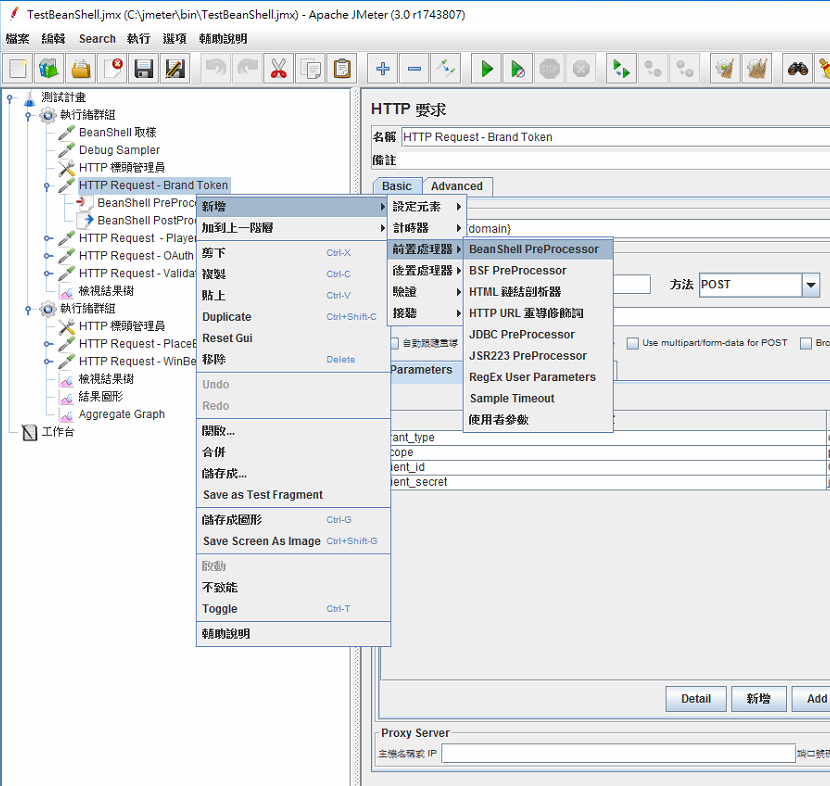Select RegEx User Parameters in the submenu
Screen dimensions: 830x786
(538, 377)
